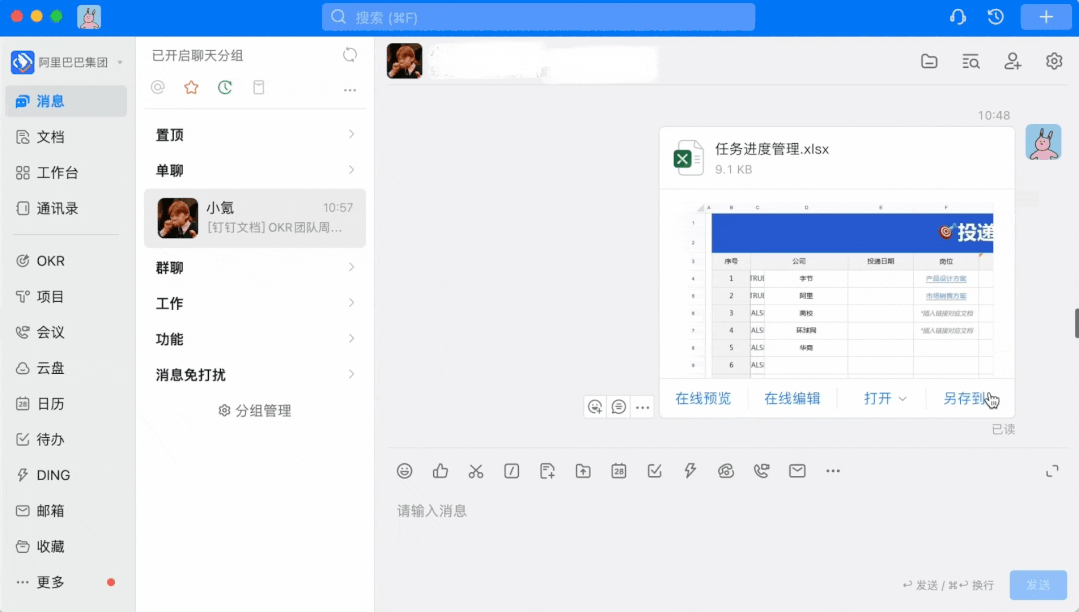Viewport: 1079px width, 612px height.
Task: Open the history clock icon in title bar
Action: click(x=995, y=17)
